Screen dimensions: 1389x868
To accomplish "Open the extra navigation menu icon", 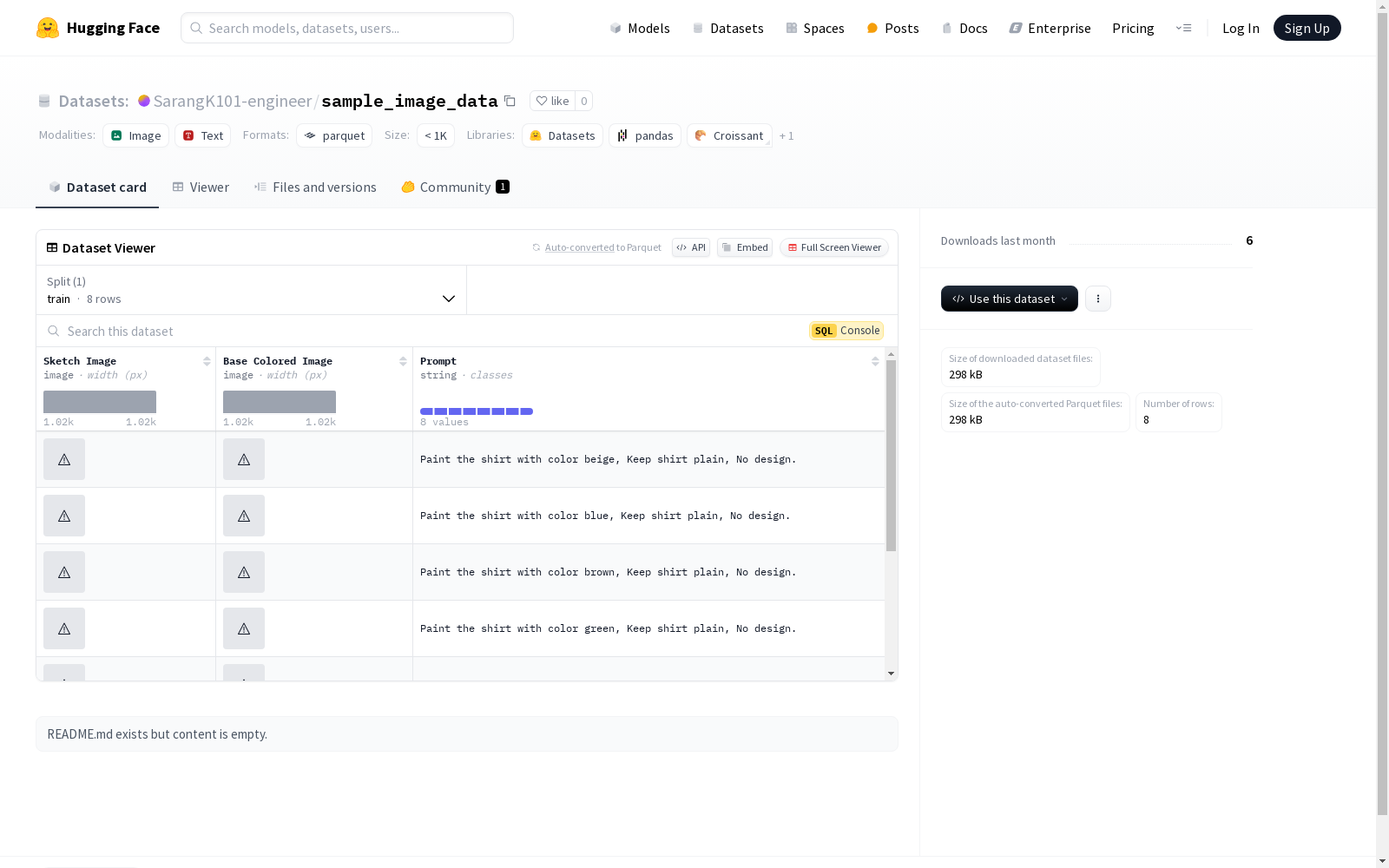I will point(1183,28).
